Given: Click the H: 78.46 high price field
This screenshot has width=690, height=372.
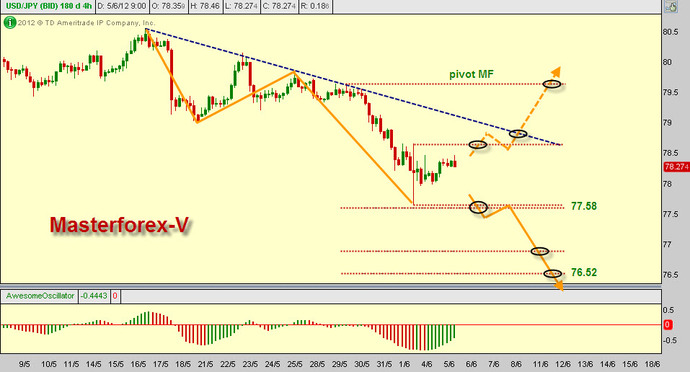Looking at the screenshot, I should click(205, 7).
